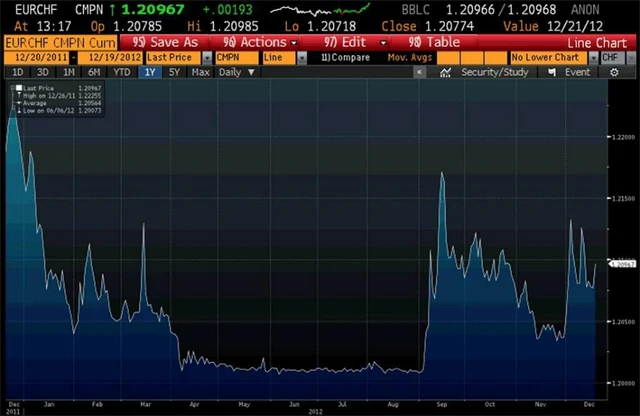
Task: Click the Last Price field box
Action: coord(174,58)
